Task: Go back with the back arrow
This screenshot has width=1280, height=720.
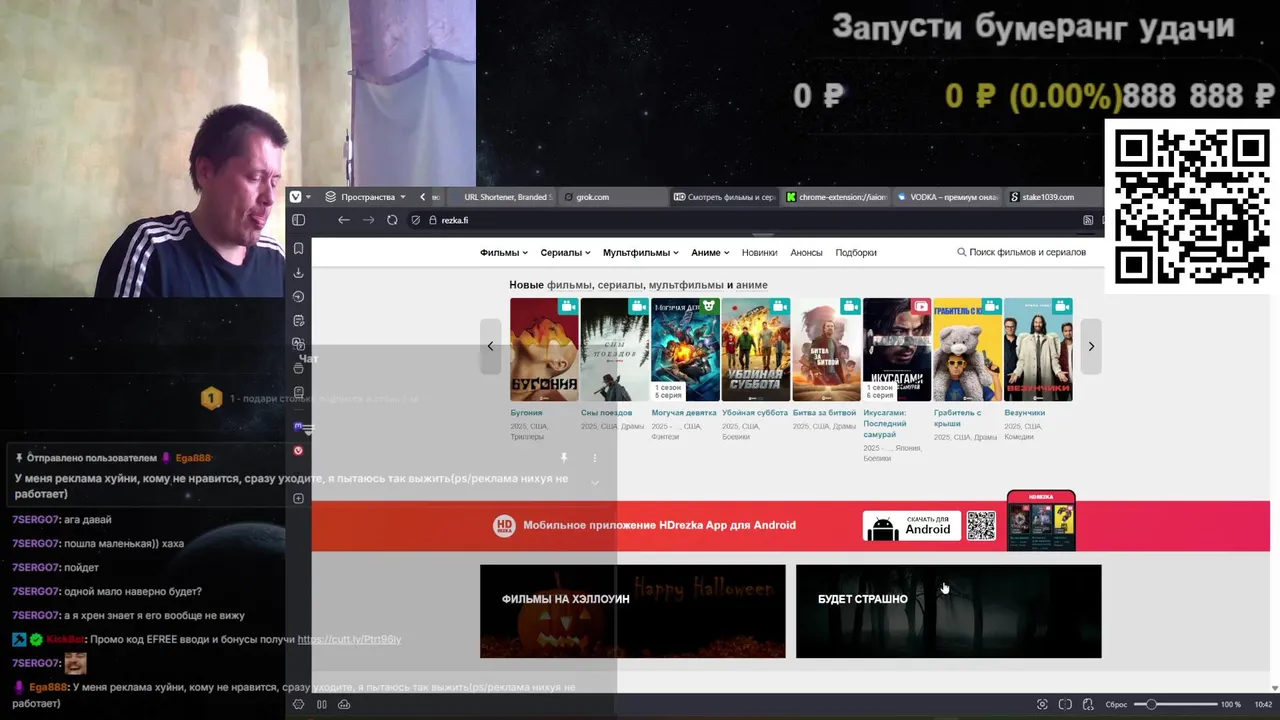Action: pyautogui.click(x=344, y=220)
